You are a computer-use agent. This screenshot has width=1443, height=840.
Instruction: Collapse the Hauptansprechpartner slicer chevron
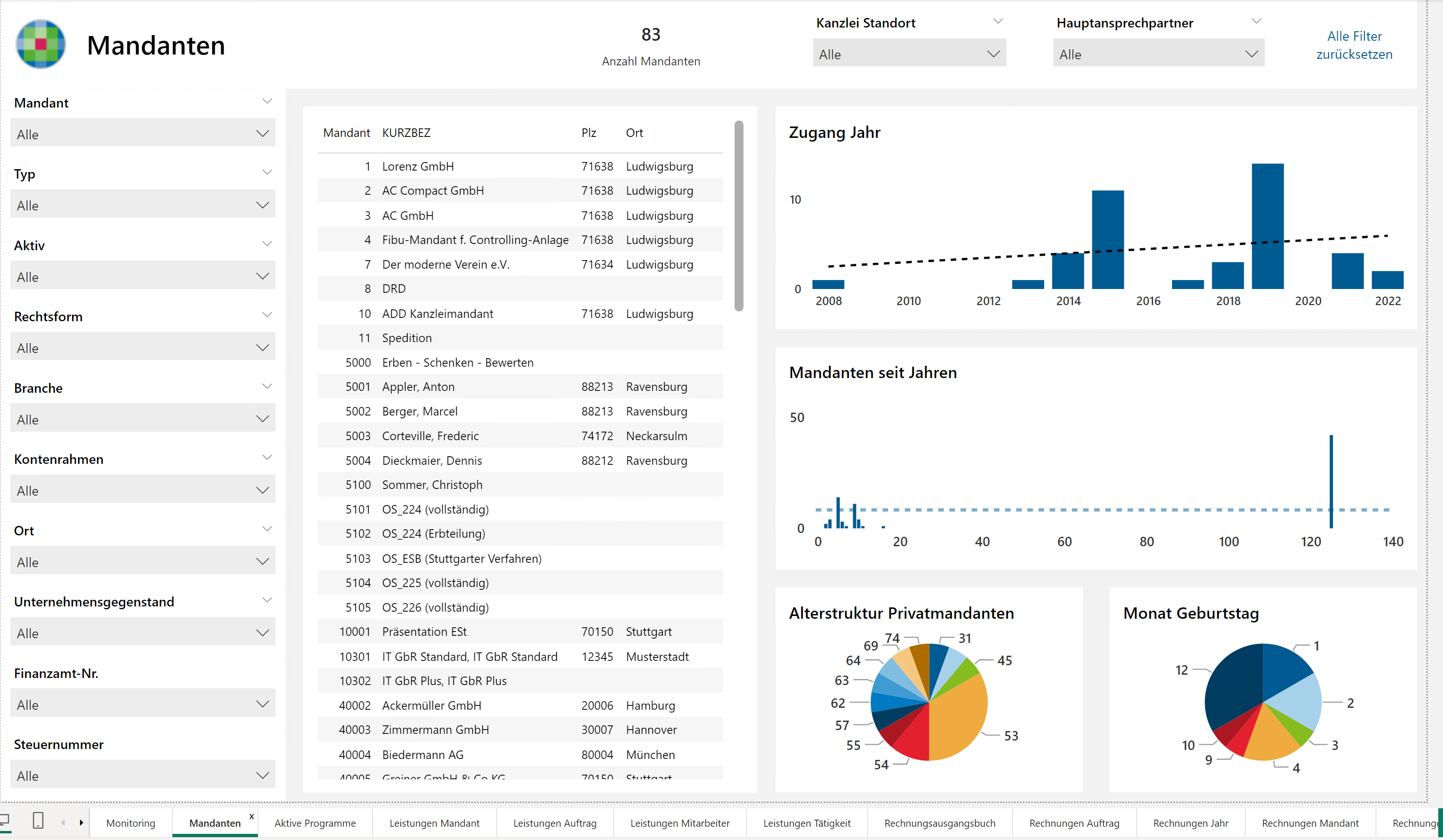(x=1256, y=21)
